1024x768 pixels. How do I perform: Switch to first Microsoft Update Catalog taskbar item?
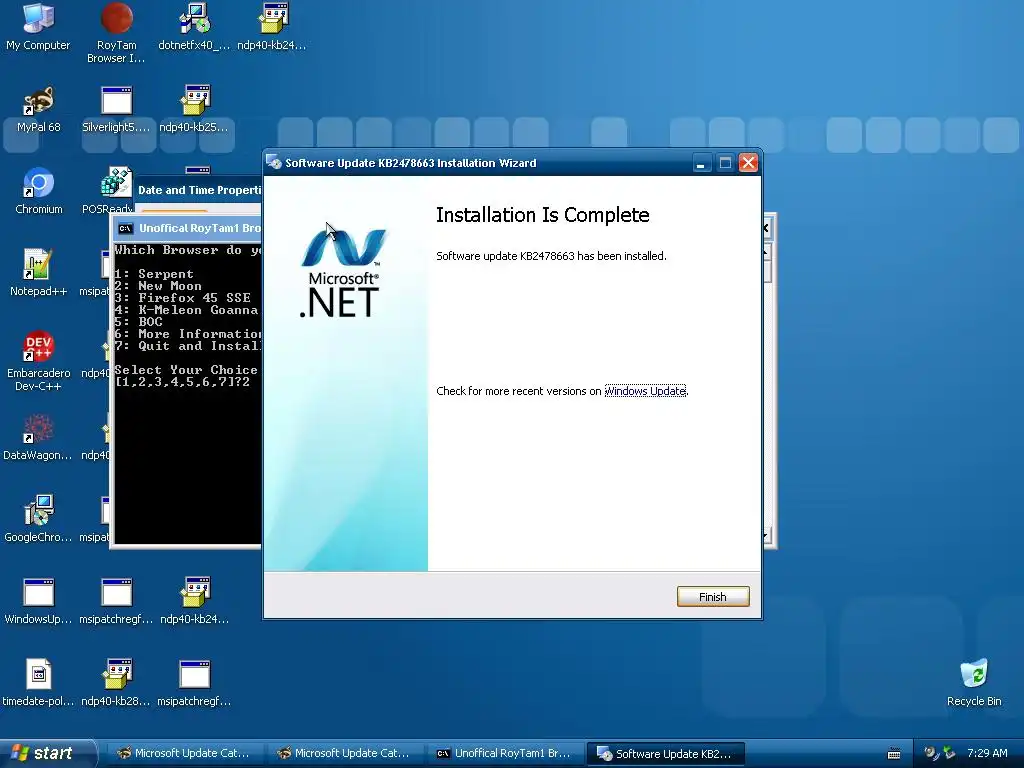click(185, 753)
